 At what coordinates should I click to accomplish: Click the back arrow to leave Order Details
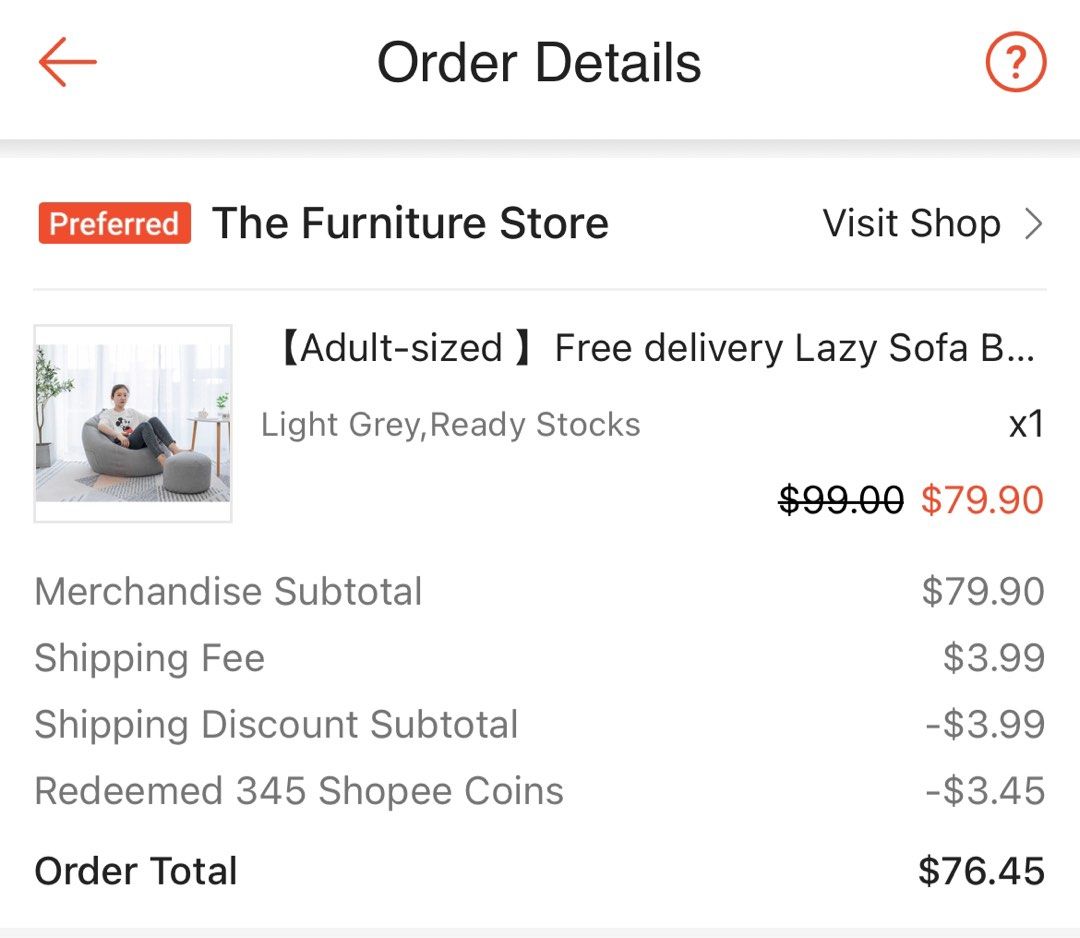[x=68, y=62]
